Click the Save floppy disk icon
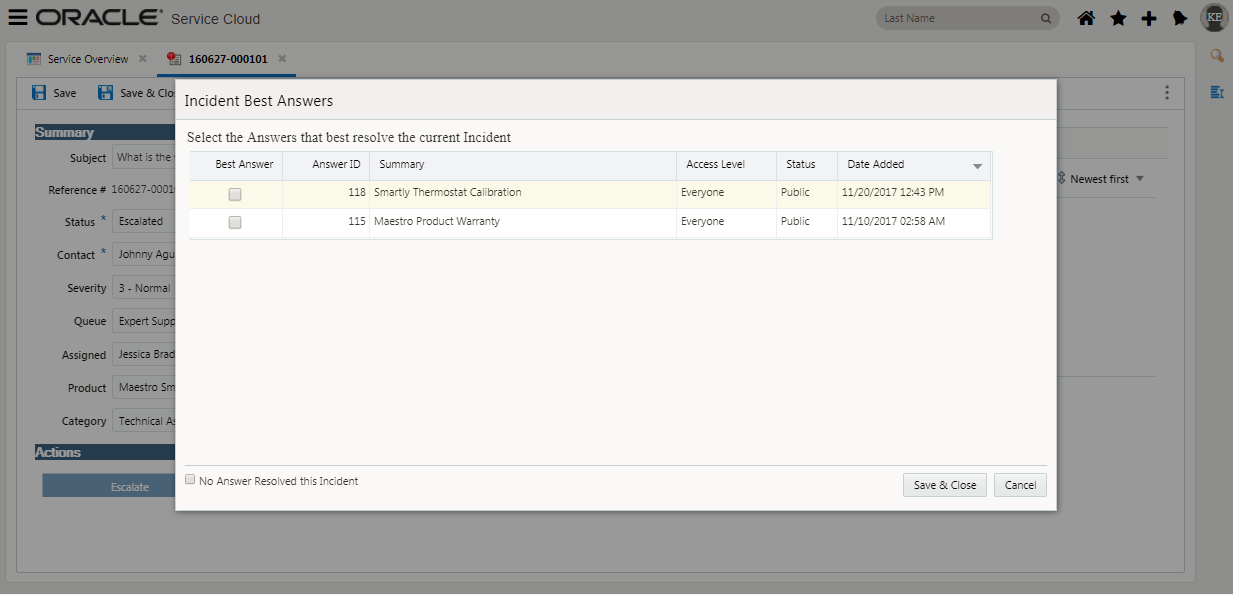 tap(39, 93)
